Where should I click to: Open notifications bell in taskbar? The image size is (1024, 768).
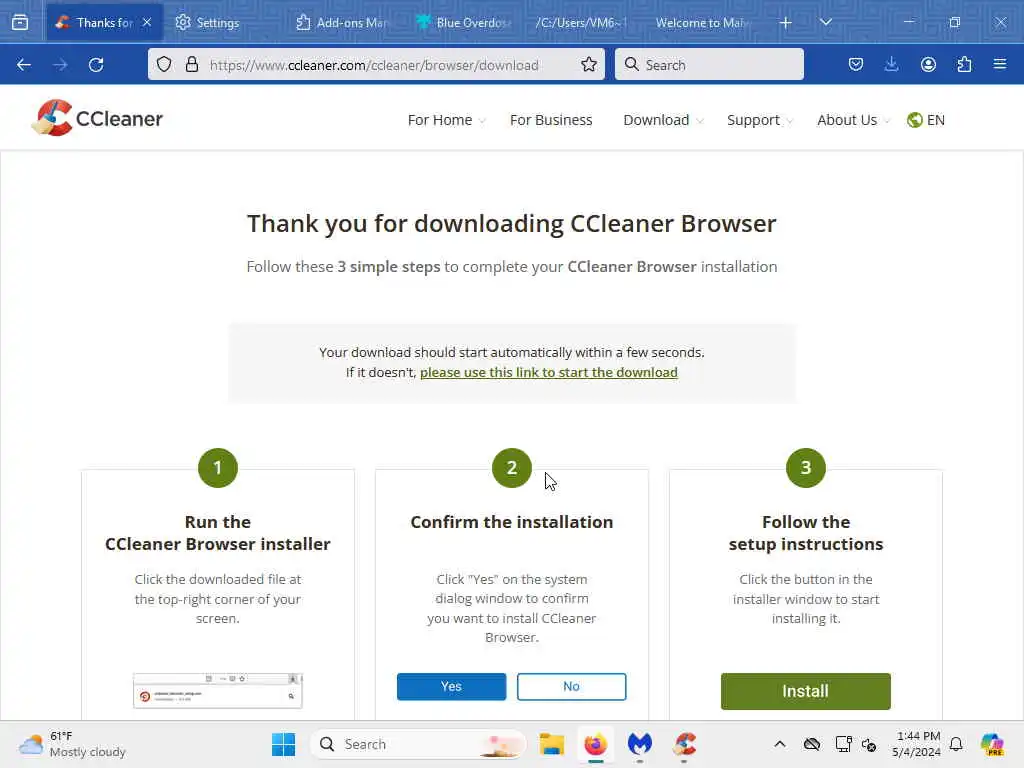pyautogui.click(x=956, y=744)
